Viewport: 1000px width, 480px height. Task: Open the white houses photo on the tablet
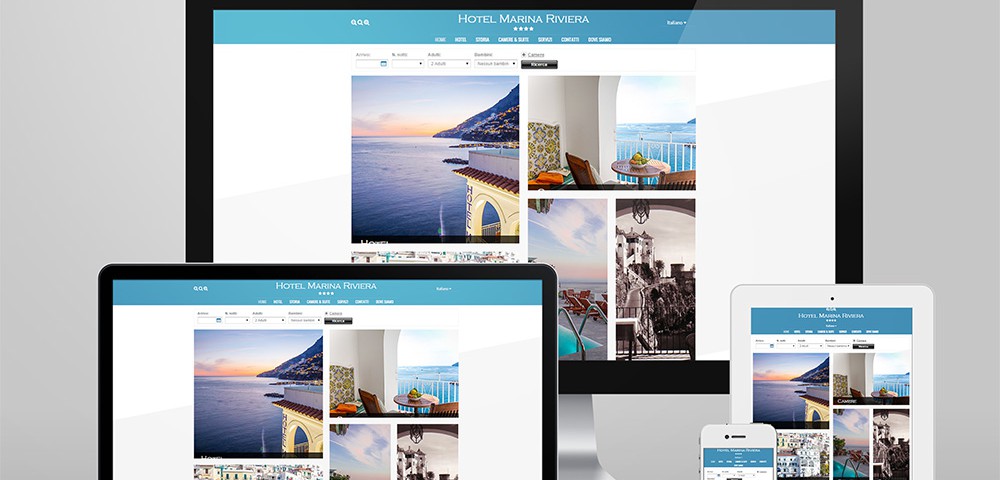click(803, 456)
